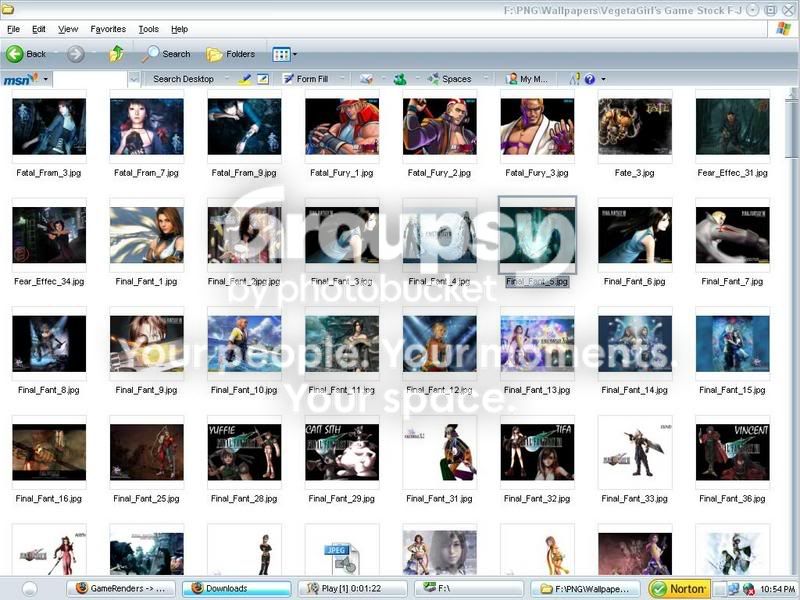Open the File menu

pos(14,29)
